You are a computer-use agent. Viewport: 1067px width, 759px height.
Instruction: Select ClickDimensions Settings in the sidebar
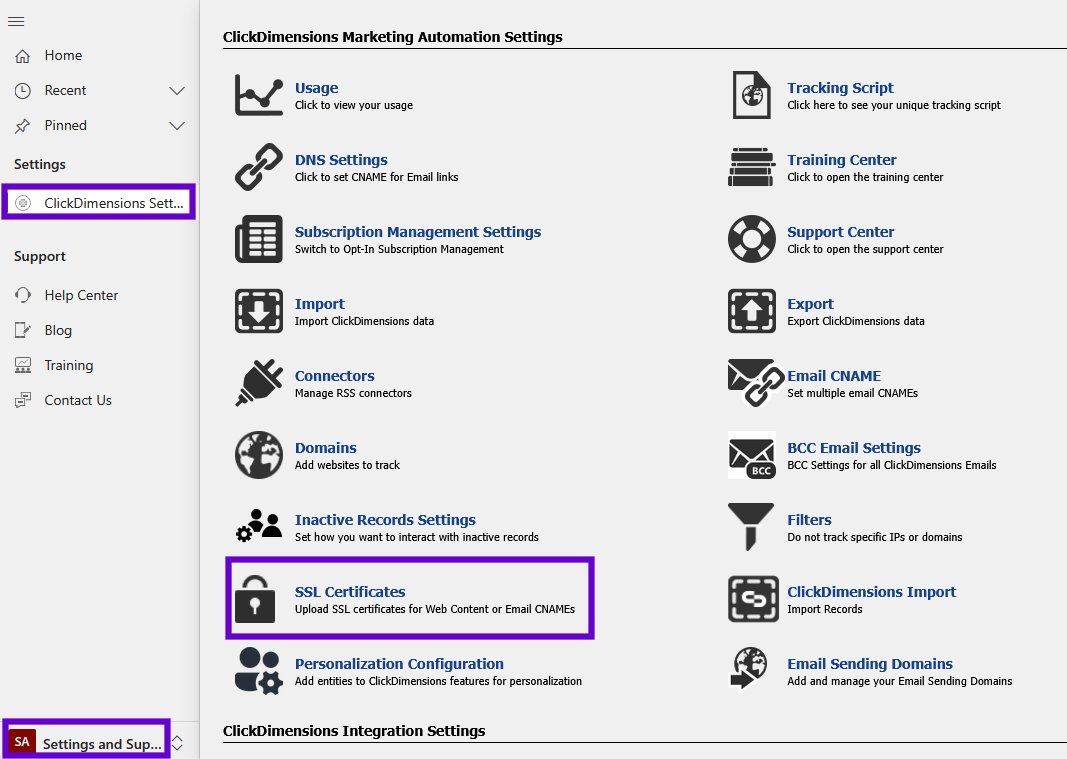click(99, 203)
